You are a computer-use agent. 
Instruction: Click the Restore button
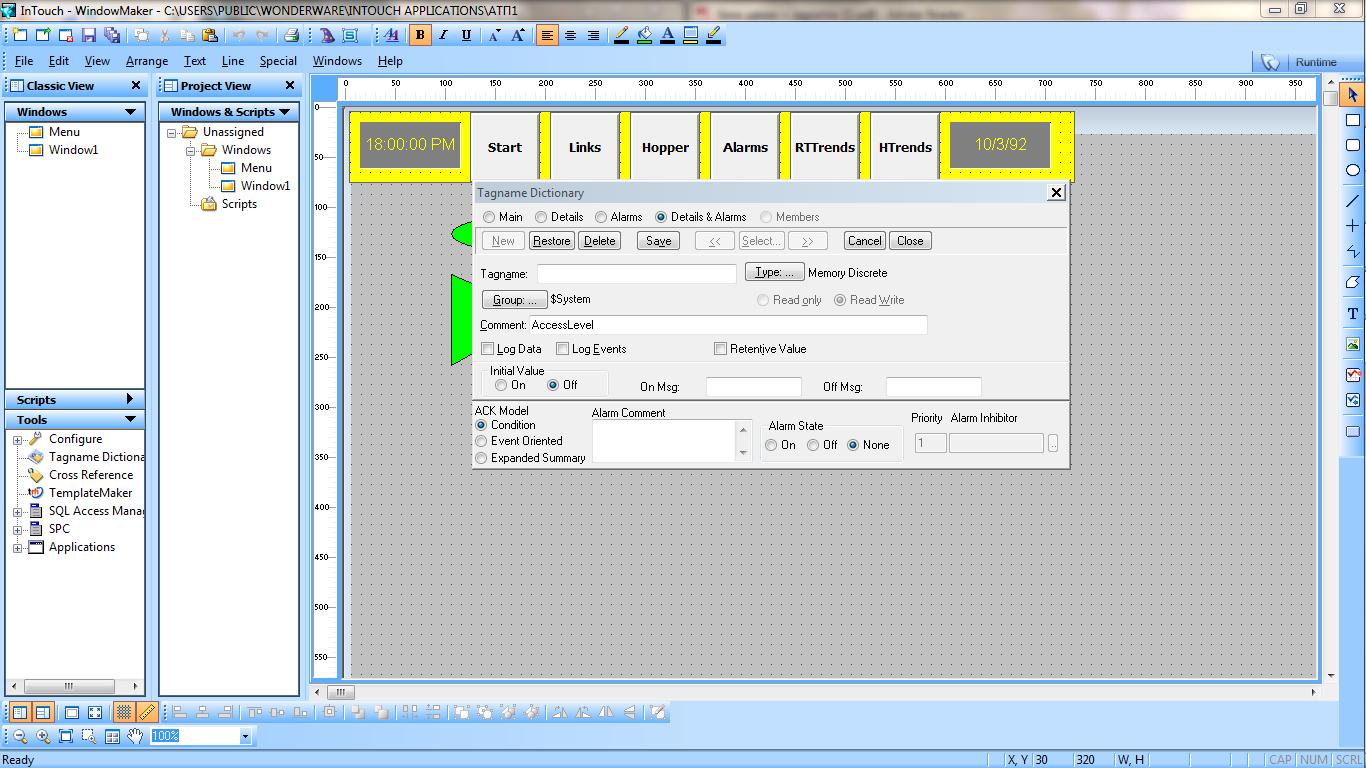pos(551,241)
